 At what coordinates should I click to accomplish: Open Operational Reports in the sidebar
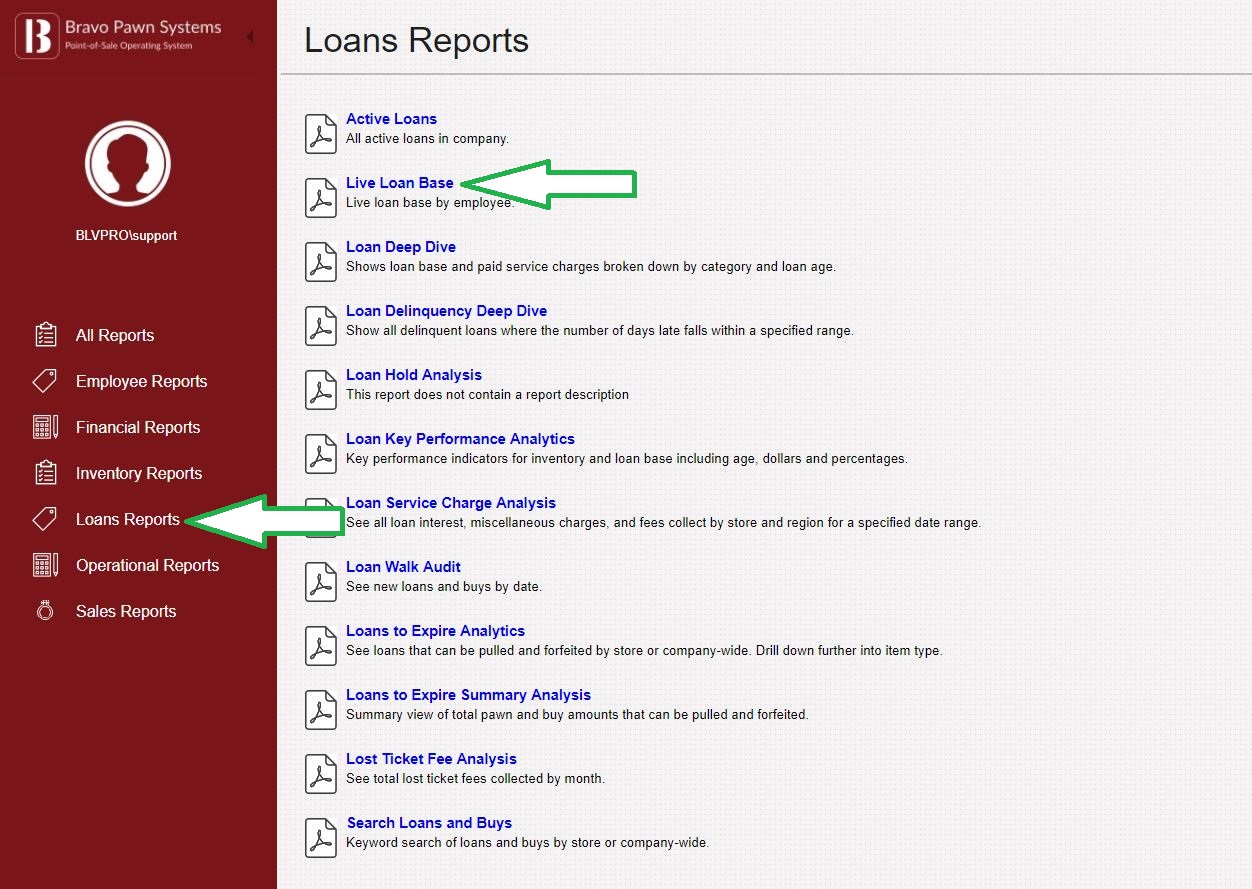click(147, 565)
